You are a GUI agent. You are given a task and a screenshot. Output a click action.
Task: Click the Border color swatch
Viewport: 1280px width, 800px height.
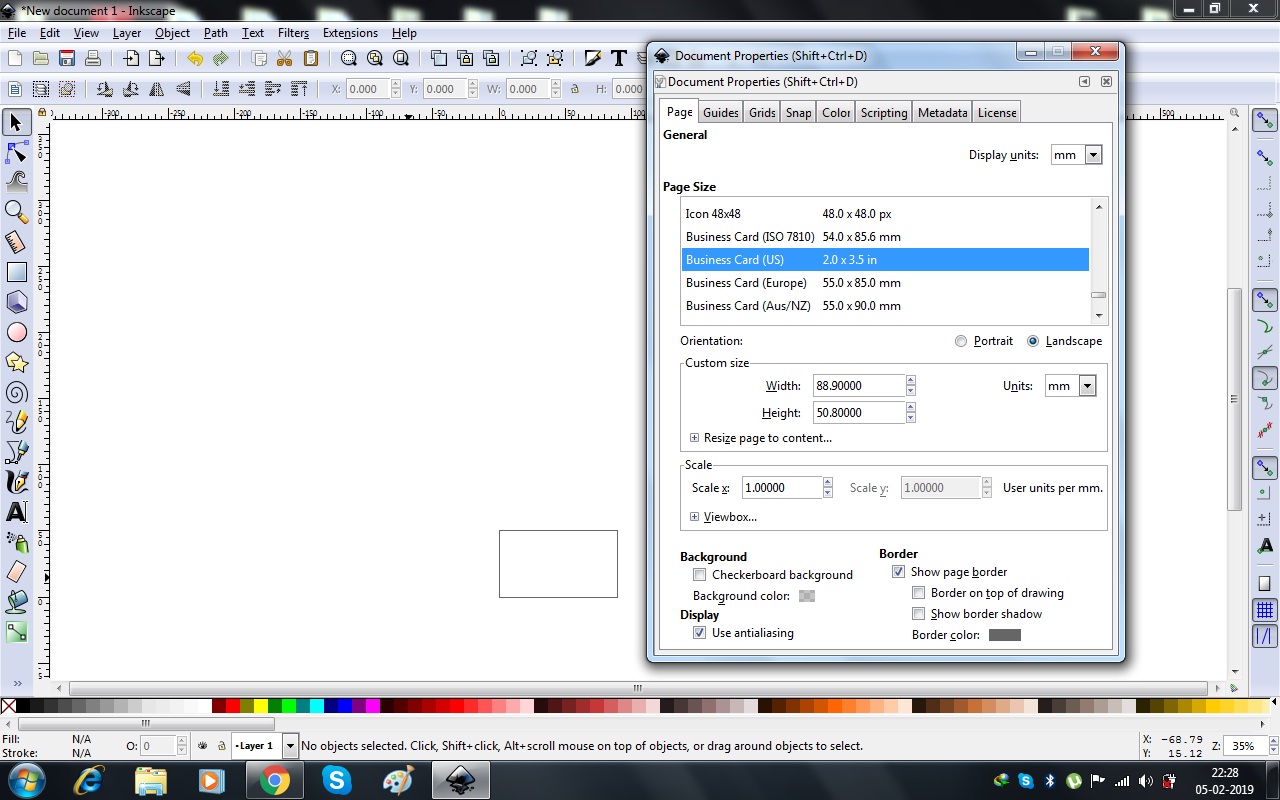click(x=1005, y=635)
